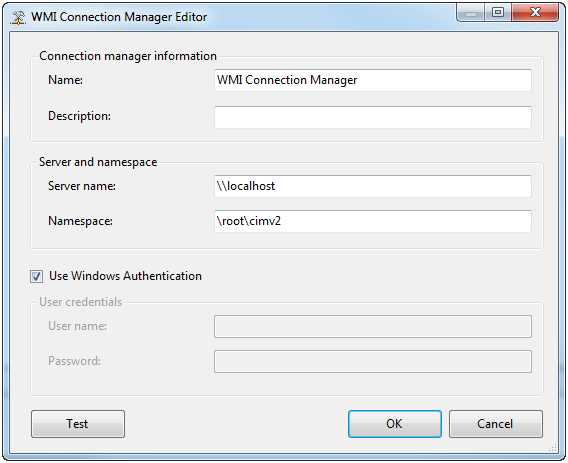Click the "User credentials" group heading

click(x=80, y=302)
